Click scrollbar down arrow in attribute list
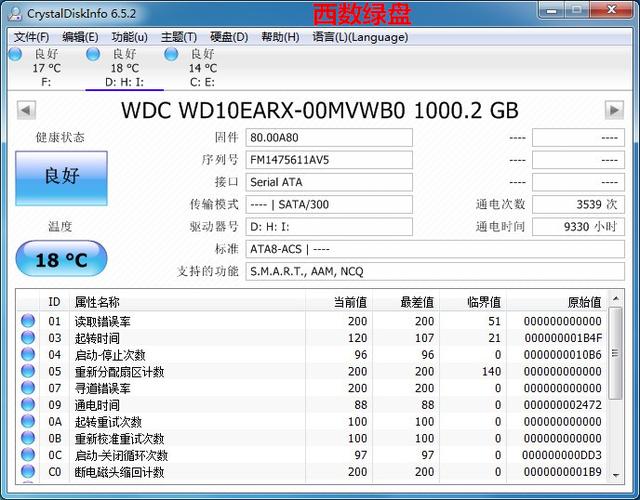This screenshot has height=500, width=640. pyautogui.click(x=616, y=476)
